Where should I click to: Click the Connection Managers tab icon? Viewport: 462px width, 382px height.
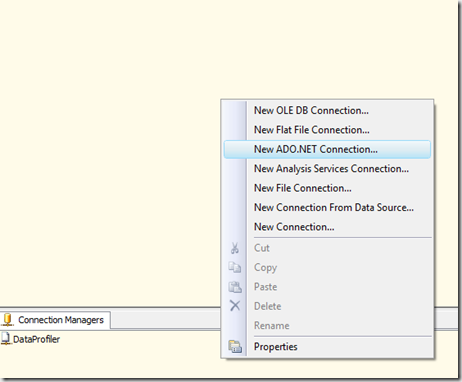pos(7,320)
